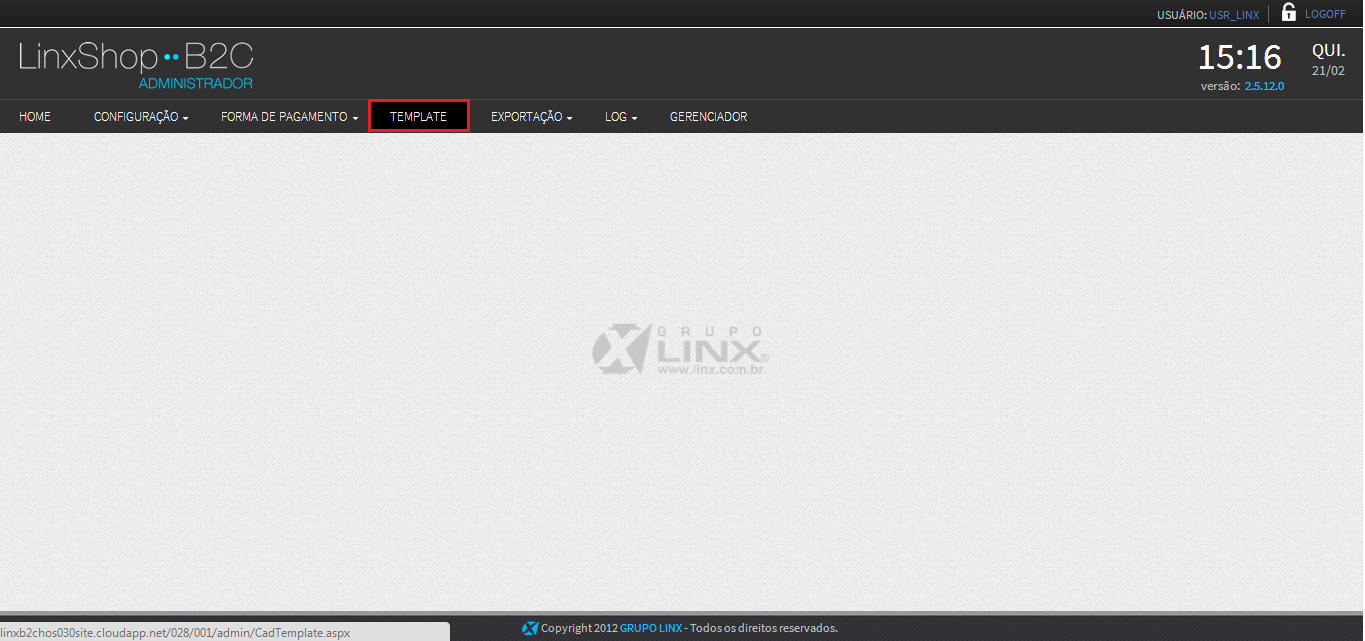This screenshot has width=1365, height=641.
Task: Click the 'Todos os direitos reservados.' text
Action: [x=764, y=628]
